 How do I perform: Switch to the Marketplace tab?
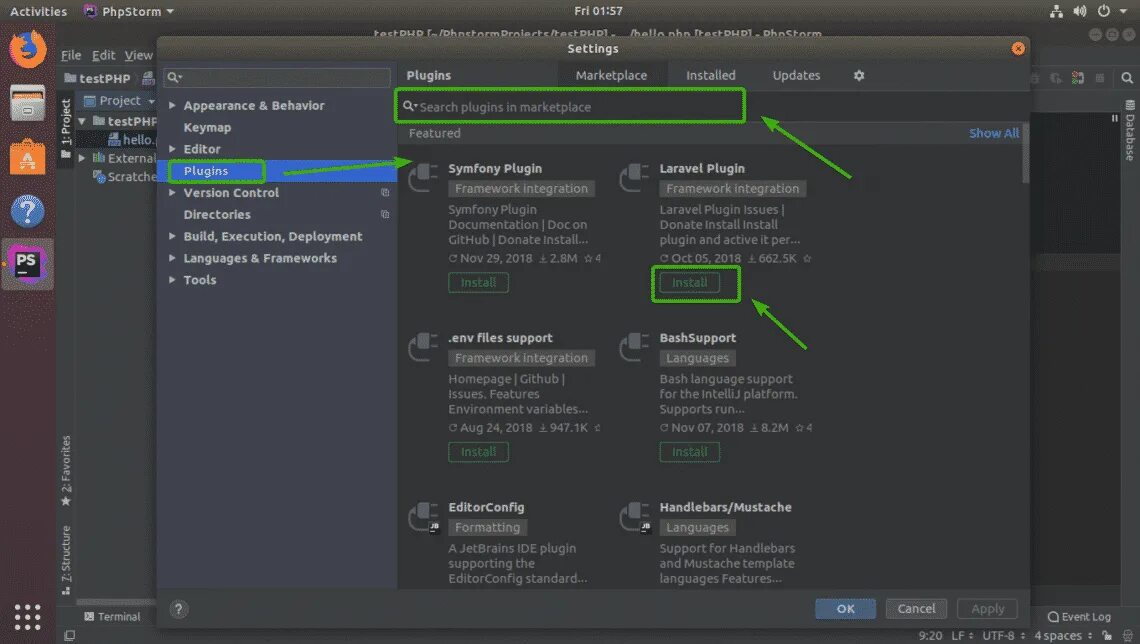pos(611,76)
